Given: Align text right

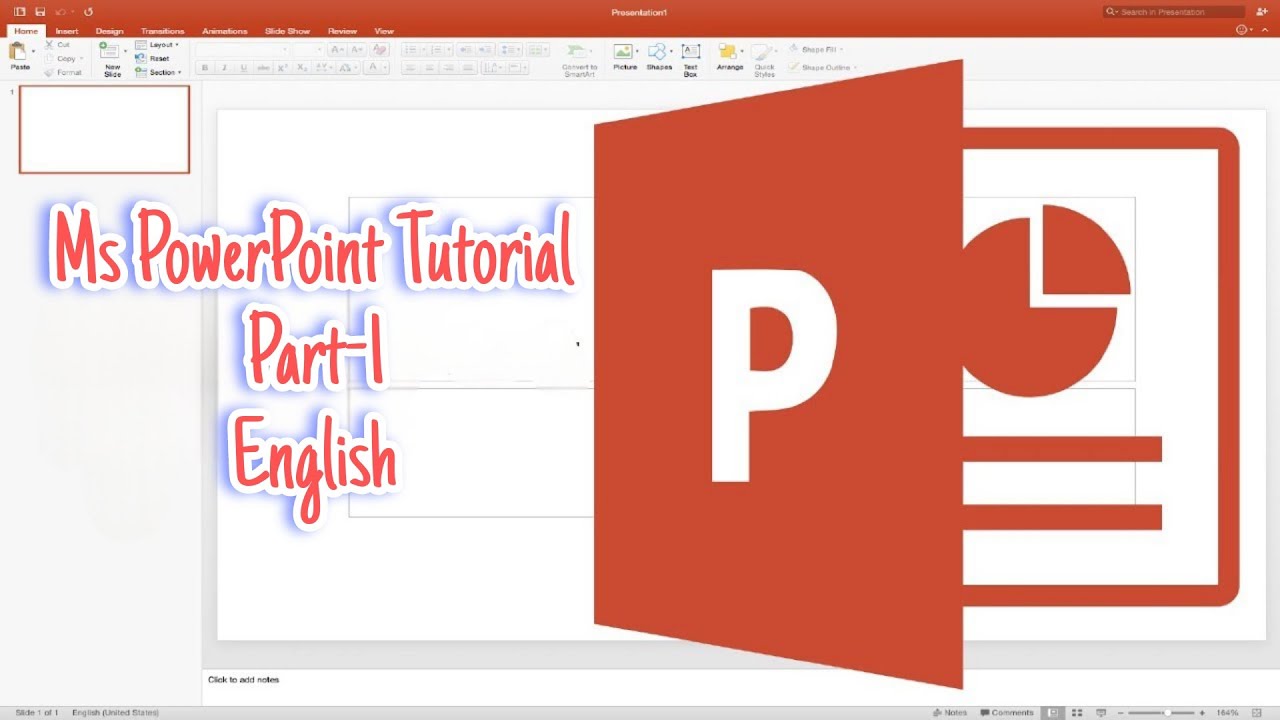Looking at the screenshot, I should pyautogui.click(x=447, y=68).
